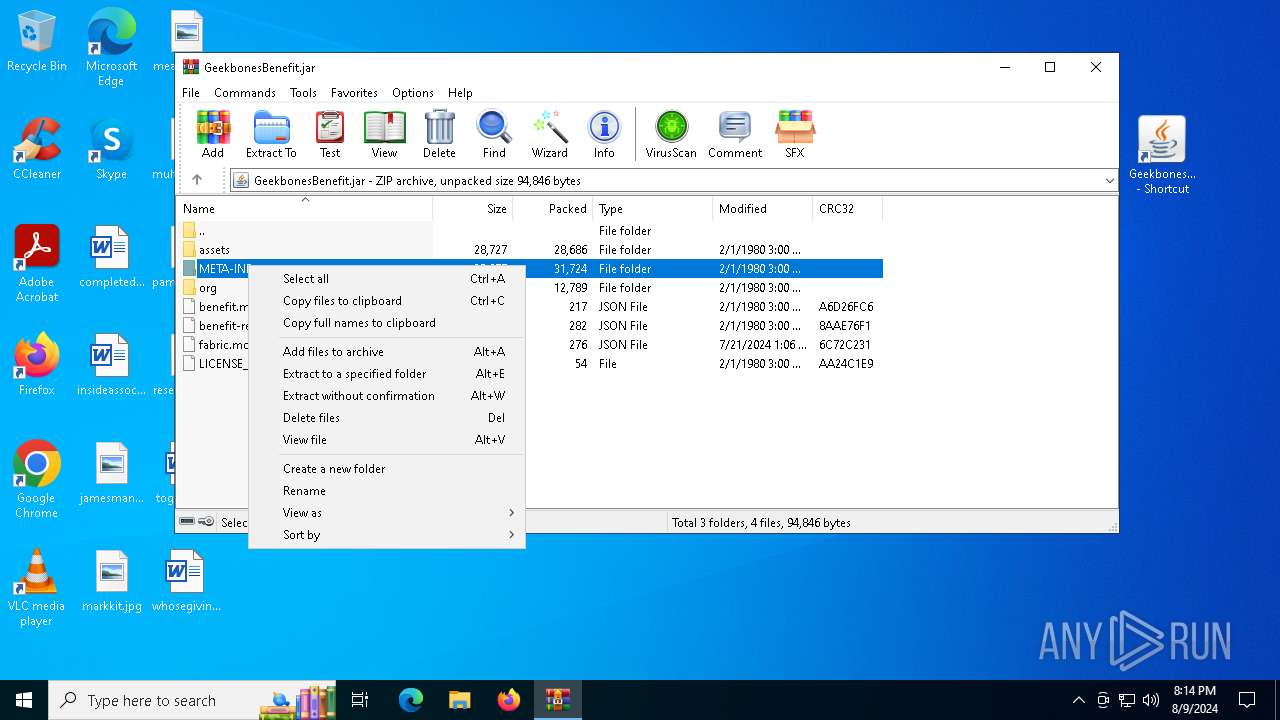1280x720 pixels.
Task: Choose Extract without confirmation
Action: click(x=387, y=396)
